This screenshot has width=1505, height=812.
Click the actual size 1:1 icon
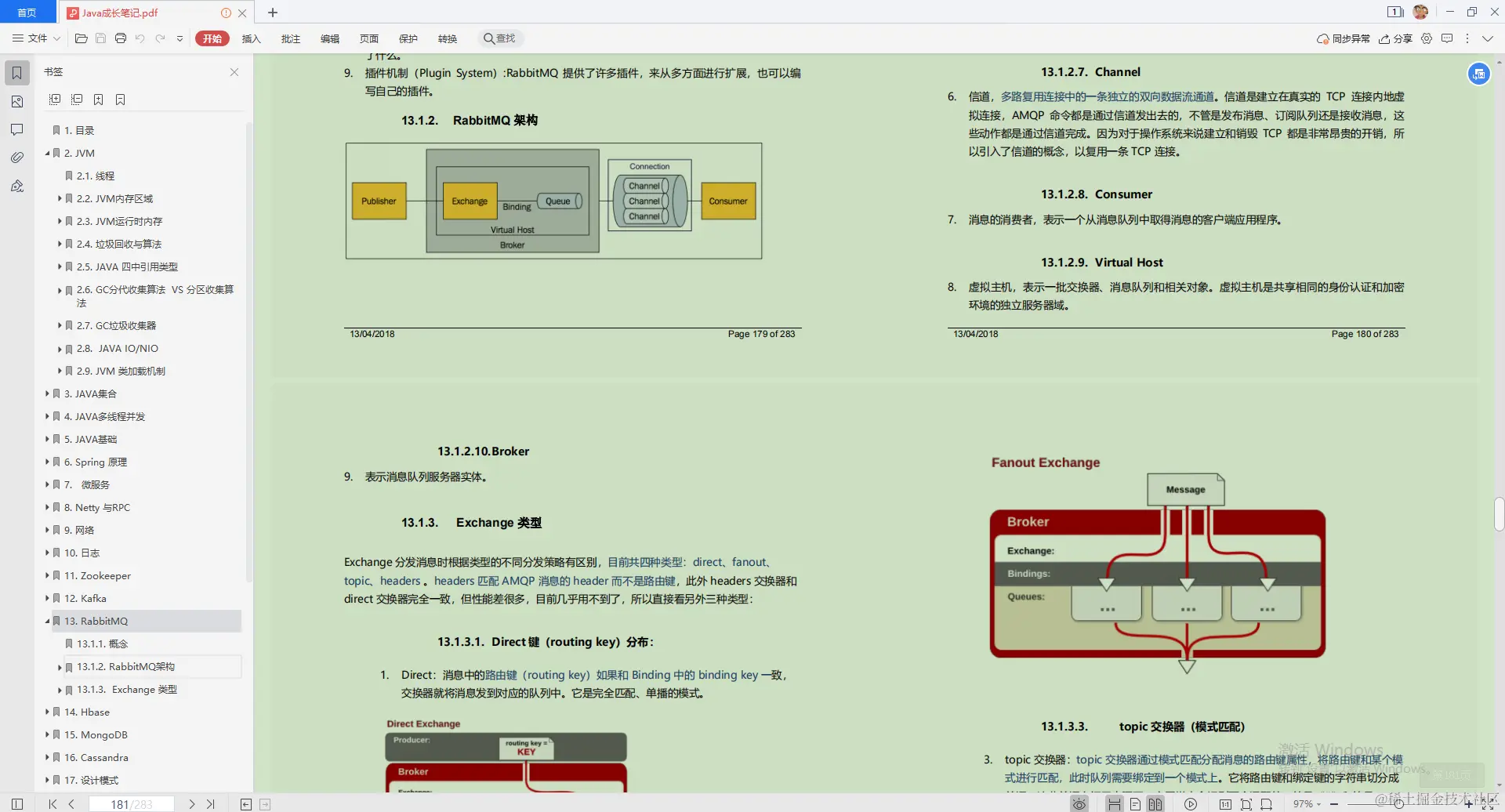pyautogui.click(x=1225, y=804)
